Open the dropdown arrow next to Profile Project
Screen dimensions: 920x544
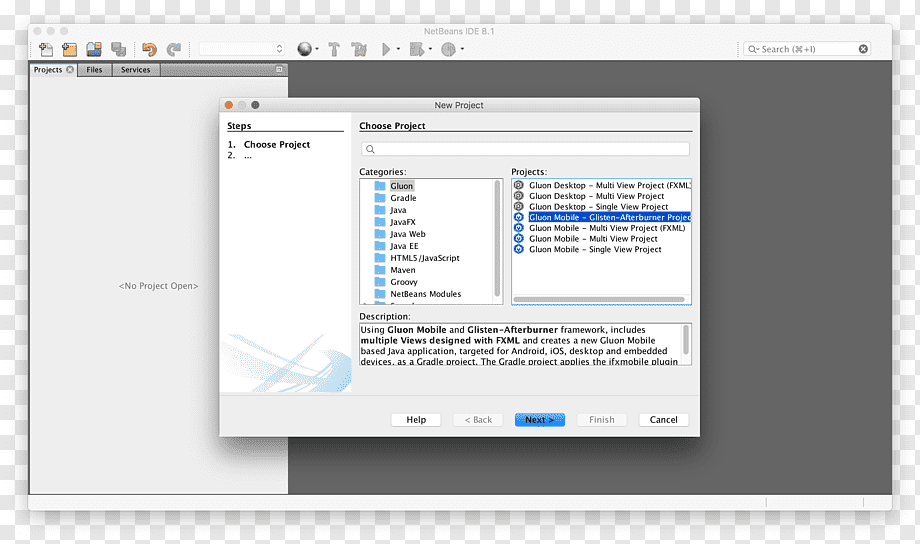(x=462, y=49)
